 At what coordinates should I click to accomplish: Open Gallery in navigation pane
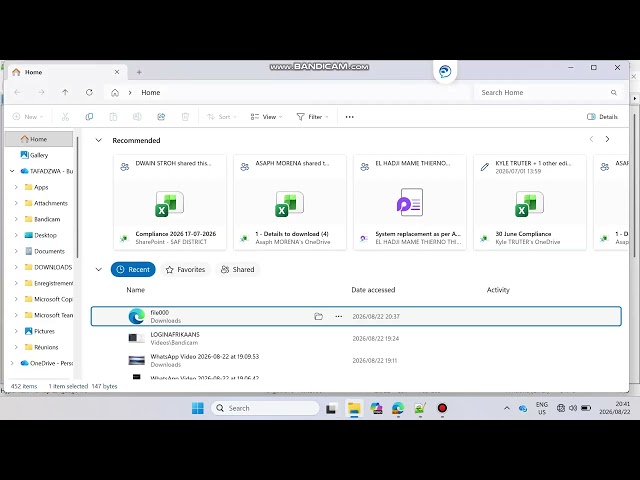pyautogui.click(x=39, y=155)
